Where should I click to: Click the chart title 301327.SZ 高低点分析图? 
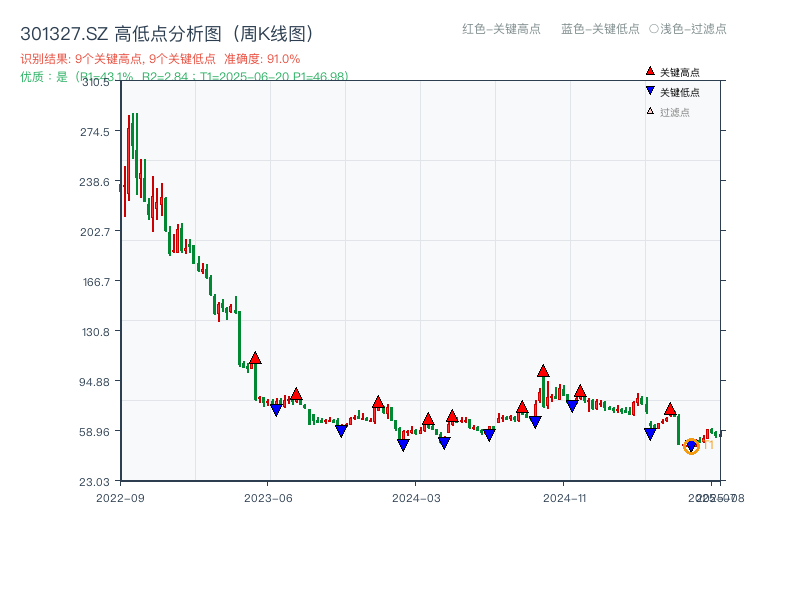166,34
